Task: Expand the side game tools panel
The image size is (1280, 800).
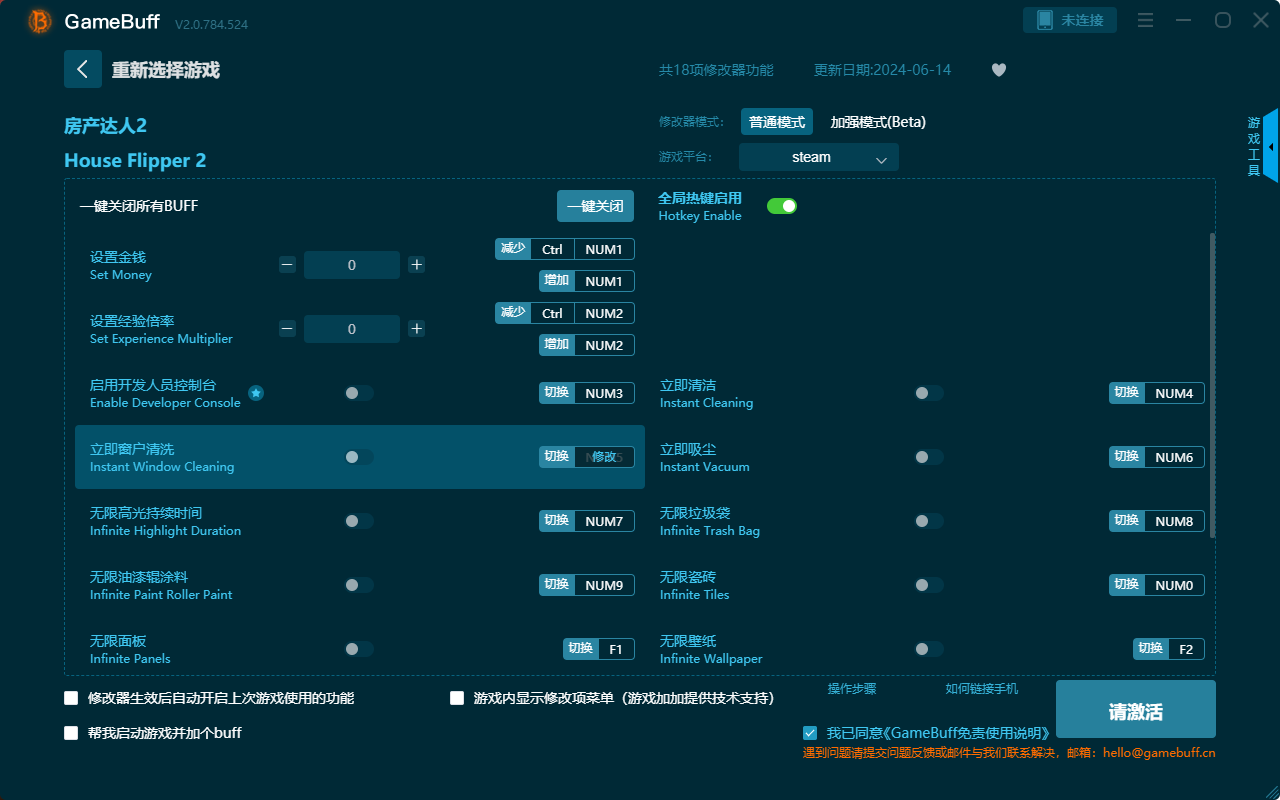Action: pyautogui.click(x=1270, y=147)
